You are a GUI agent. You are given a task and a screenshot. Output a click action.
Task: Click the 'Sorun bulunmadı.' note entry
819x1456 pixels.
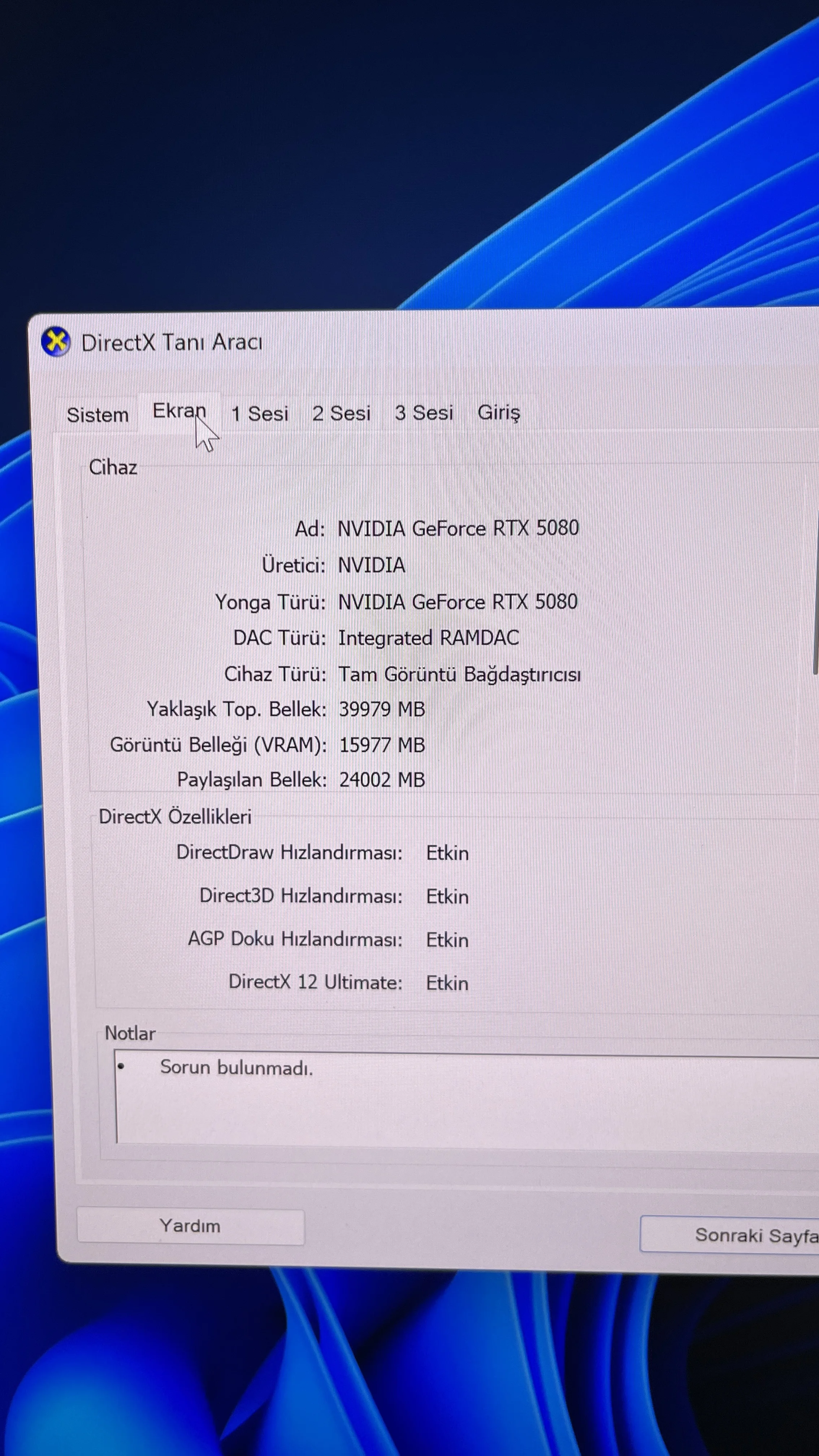[236, 1068]
